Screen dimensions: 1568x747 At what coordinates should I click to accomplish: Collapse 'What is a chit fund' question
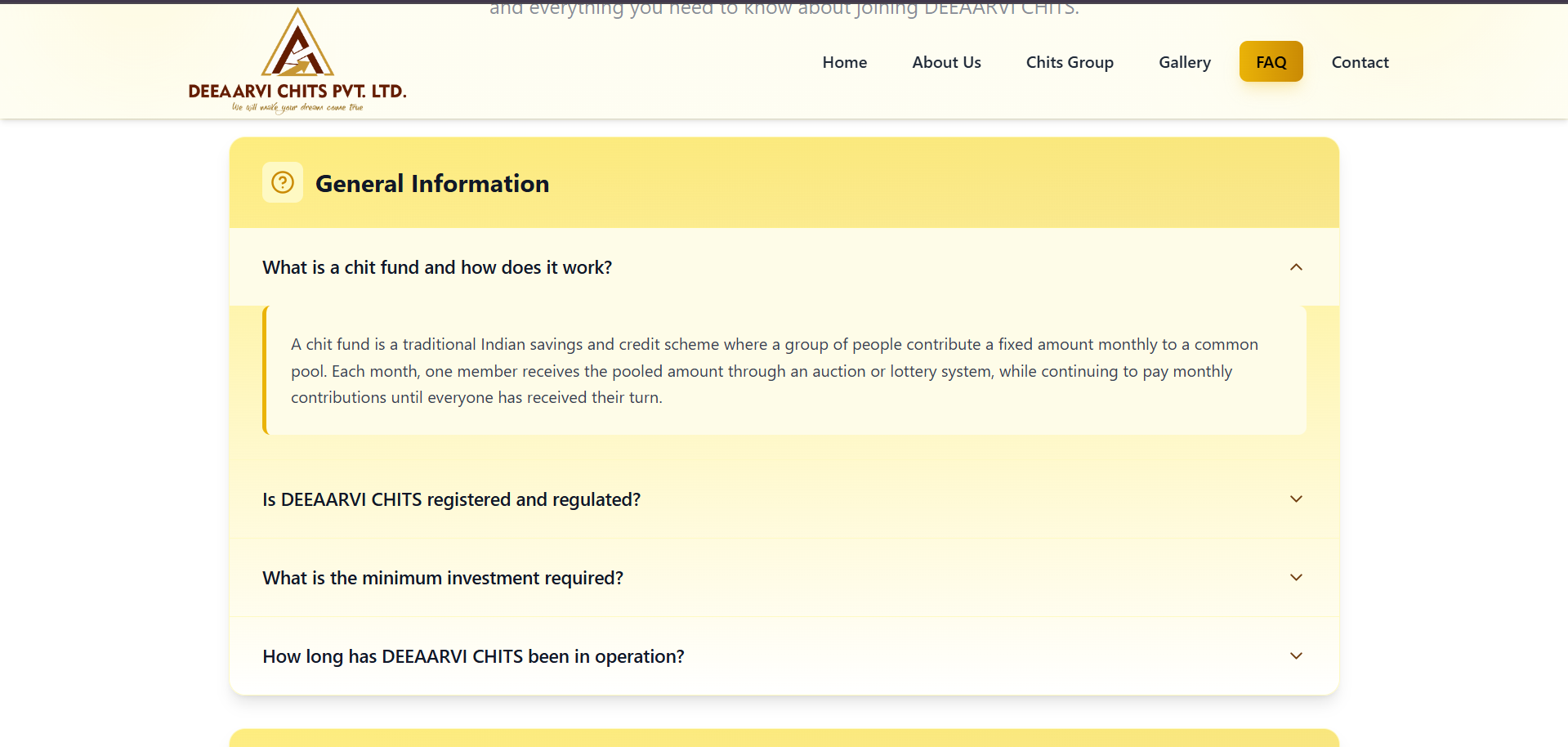(437, 267)
